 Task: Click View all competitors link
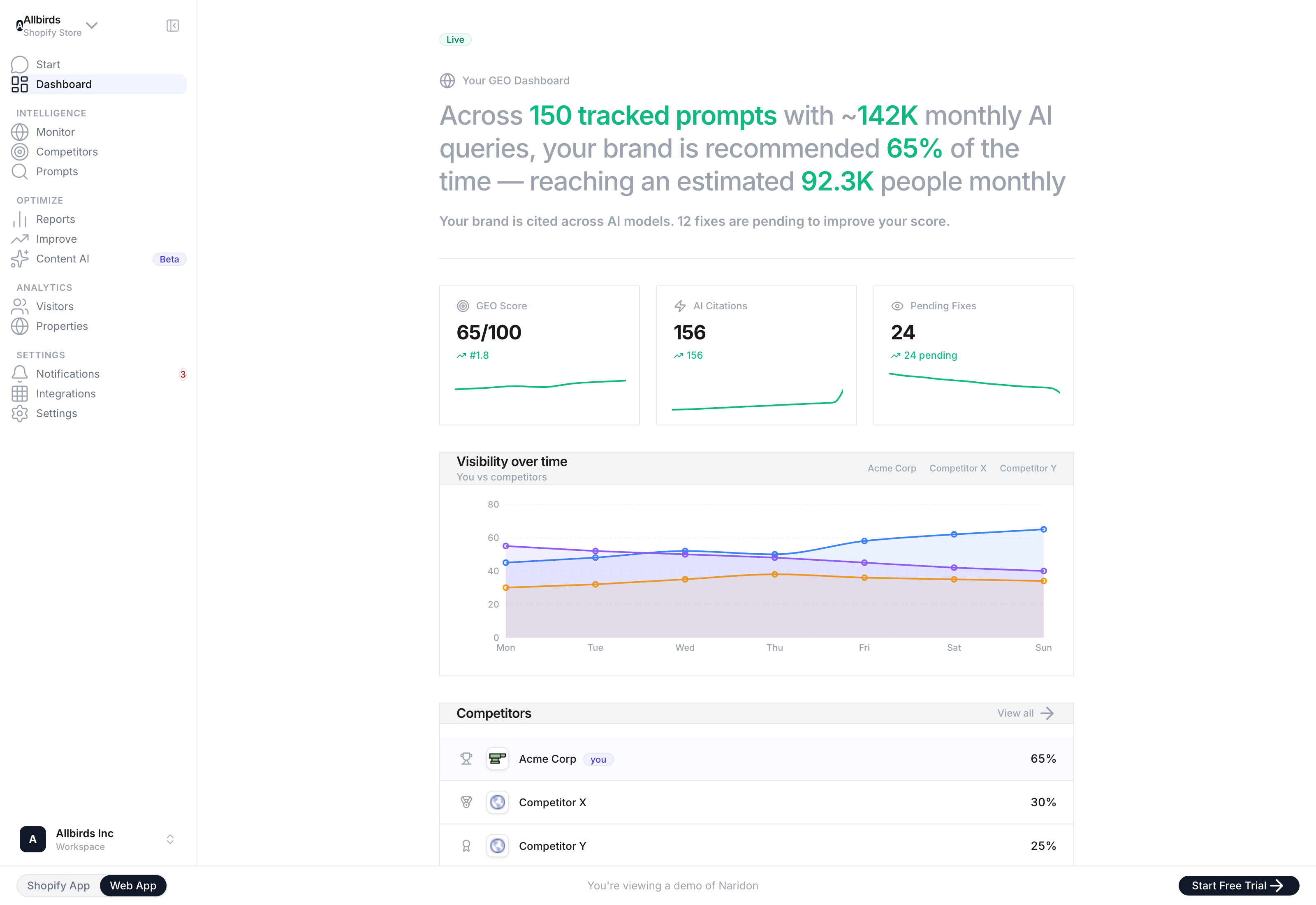point(1025,713)
